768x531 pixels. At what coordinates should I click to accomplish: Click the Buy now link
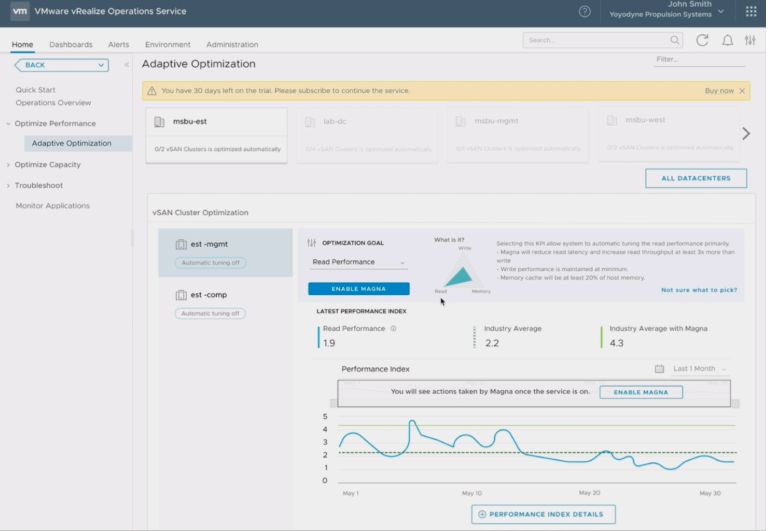[719, 91]
